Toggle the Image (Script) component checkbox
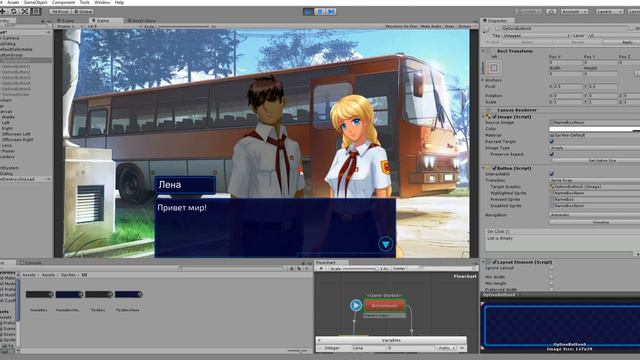 click(x=495, y=117)
